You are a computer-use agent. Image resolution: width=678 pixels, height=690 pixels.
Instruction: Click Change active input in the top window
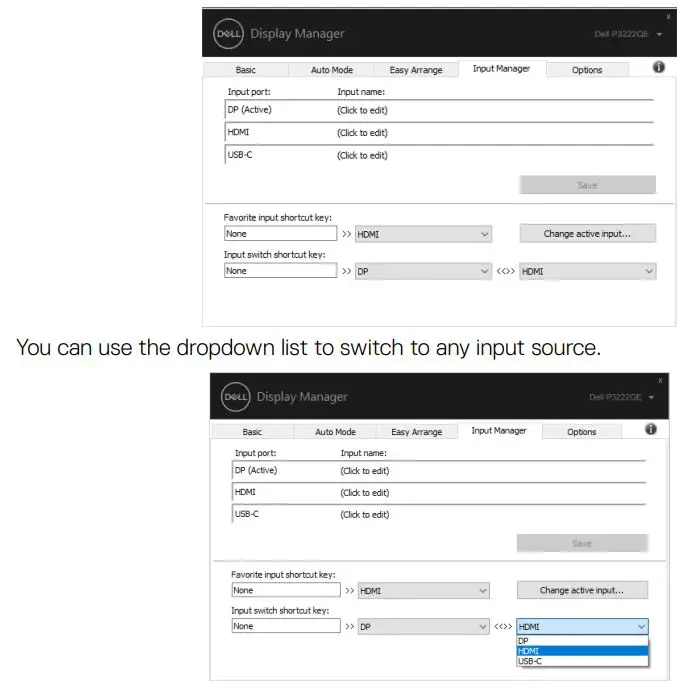[587, 234]
